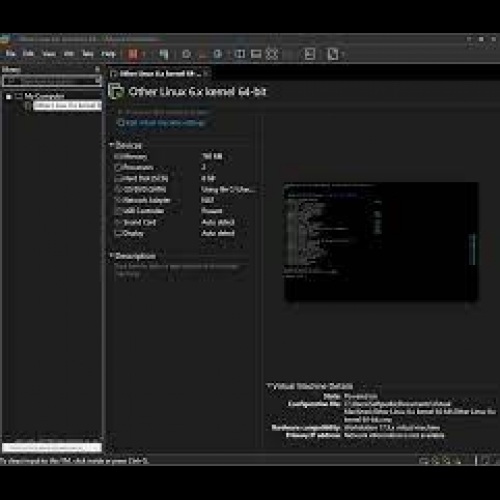This screenshot has height=500, width=500.
Task: Click the thumbnail bar toolbar icon
Action: pyautogui.click(x=256, y=54)
